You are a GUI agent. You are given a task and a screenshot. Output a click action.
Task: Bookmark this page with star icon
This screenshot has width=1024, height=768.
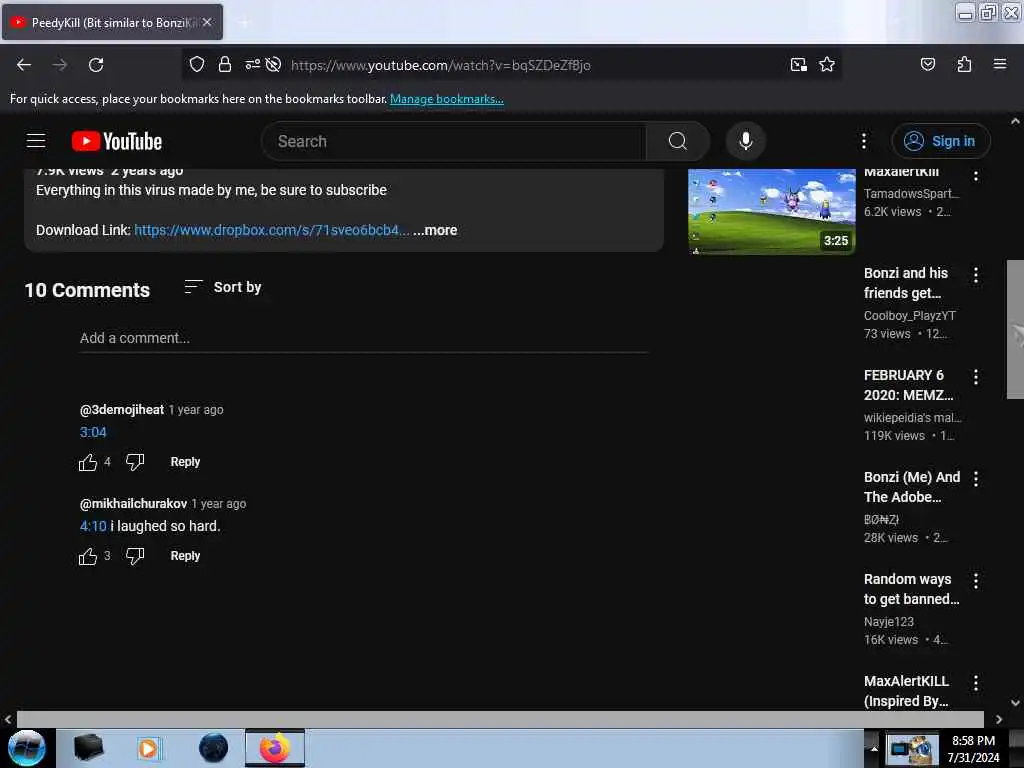827,64
